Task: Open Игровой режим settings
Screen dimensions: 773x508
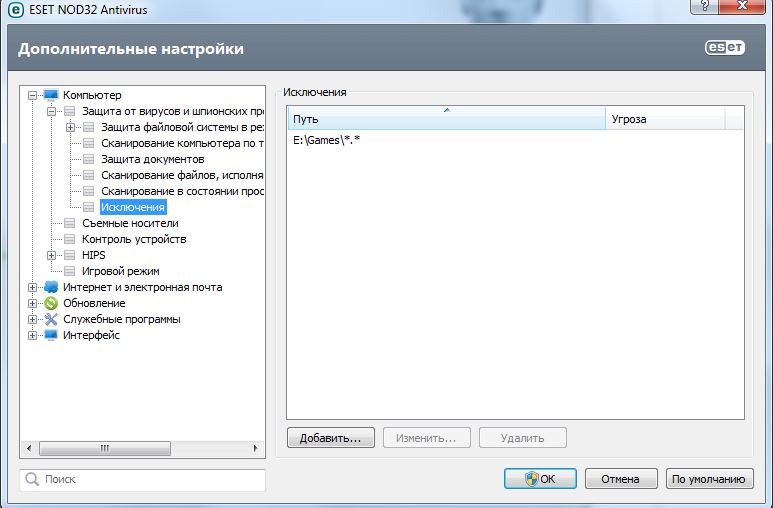Action: [x=121, y=271]
